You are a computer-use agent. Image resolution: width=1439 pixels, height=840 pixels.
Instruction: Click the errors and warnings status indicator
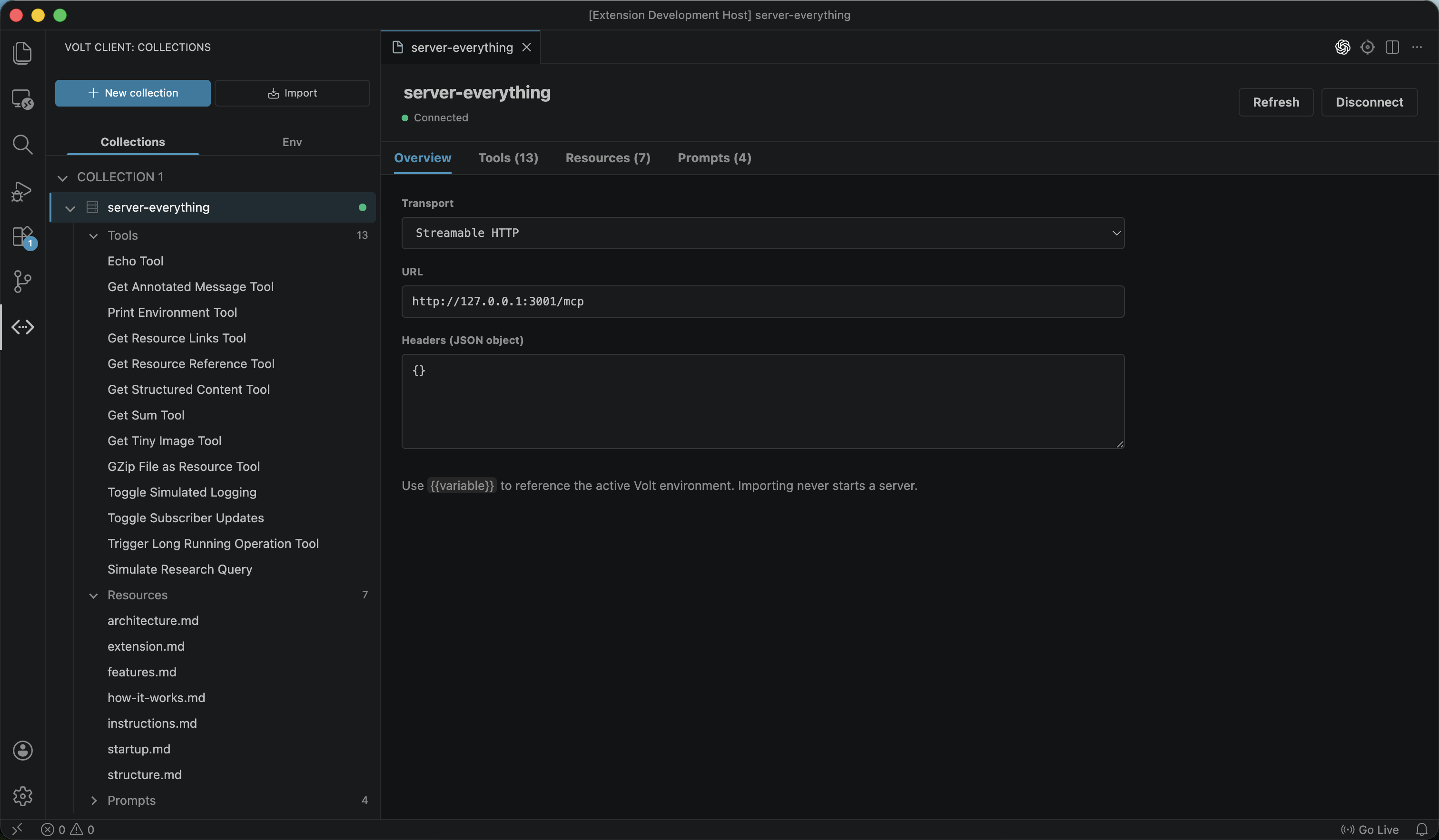pyautogui.click(x=68, y=829)
